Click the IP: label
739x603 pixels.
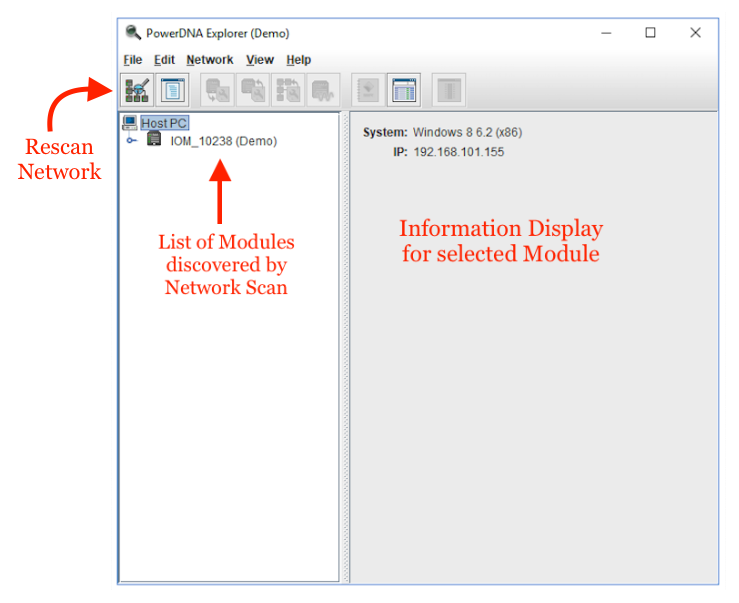400,152
